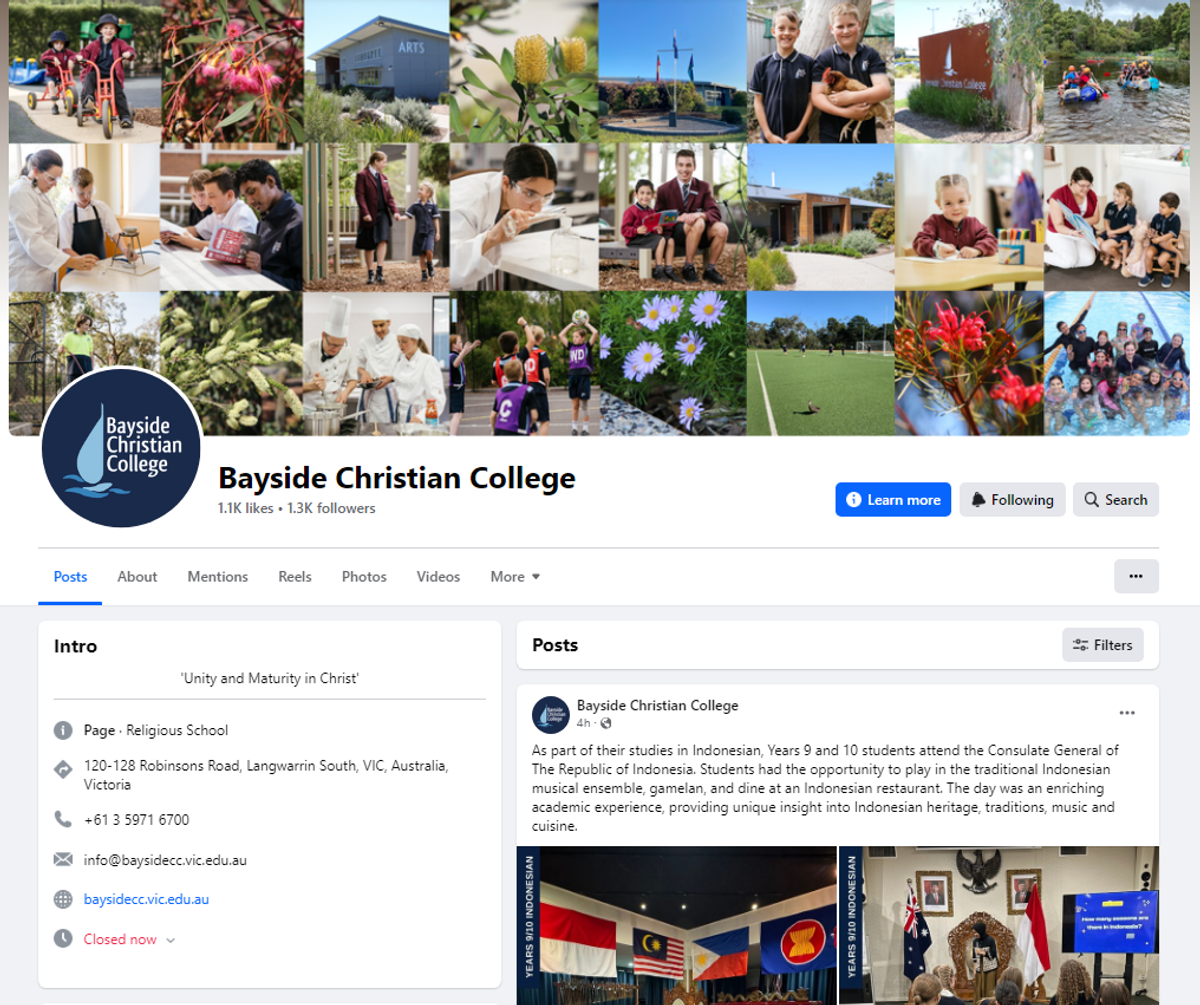Screen dimensions: 1200x1005
Task: Click the Search button on page
Action: click(x=1116, y=500)
